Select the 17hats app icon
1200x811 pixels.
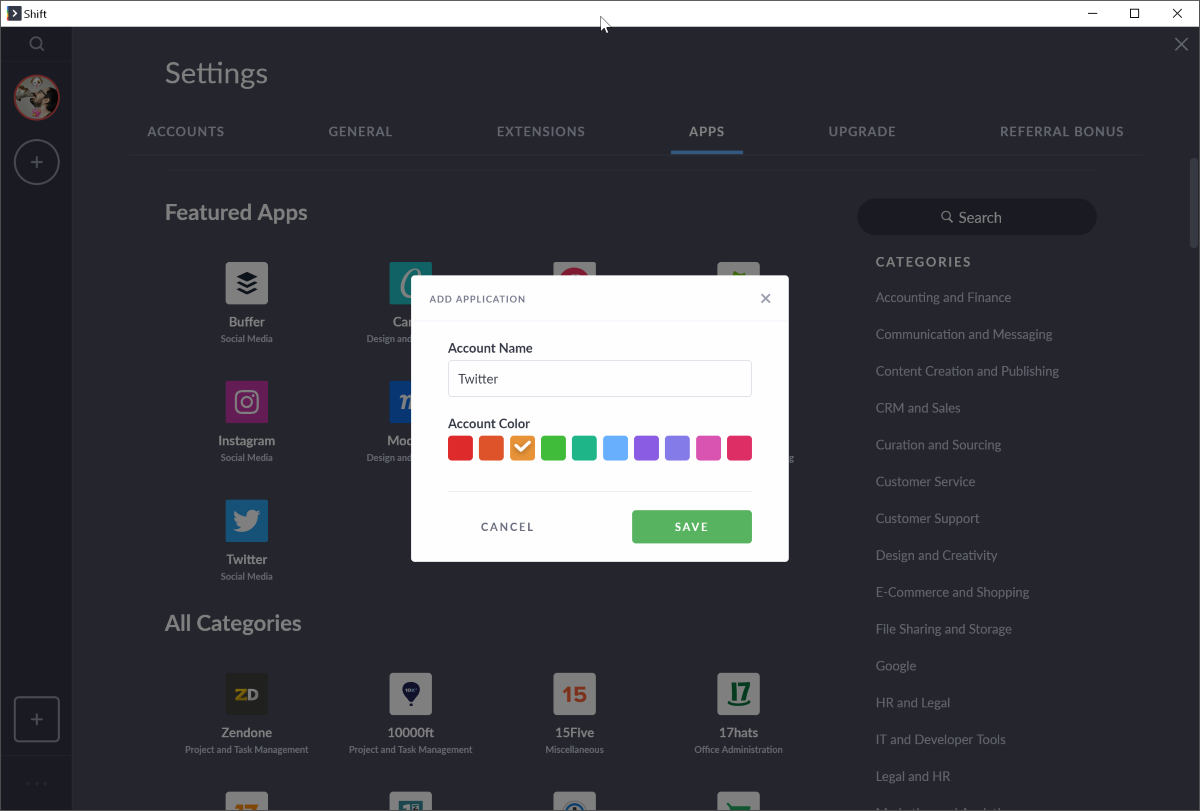(x=738, y=694)
